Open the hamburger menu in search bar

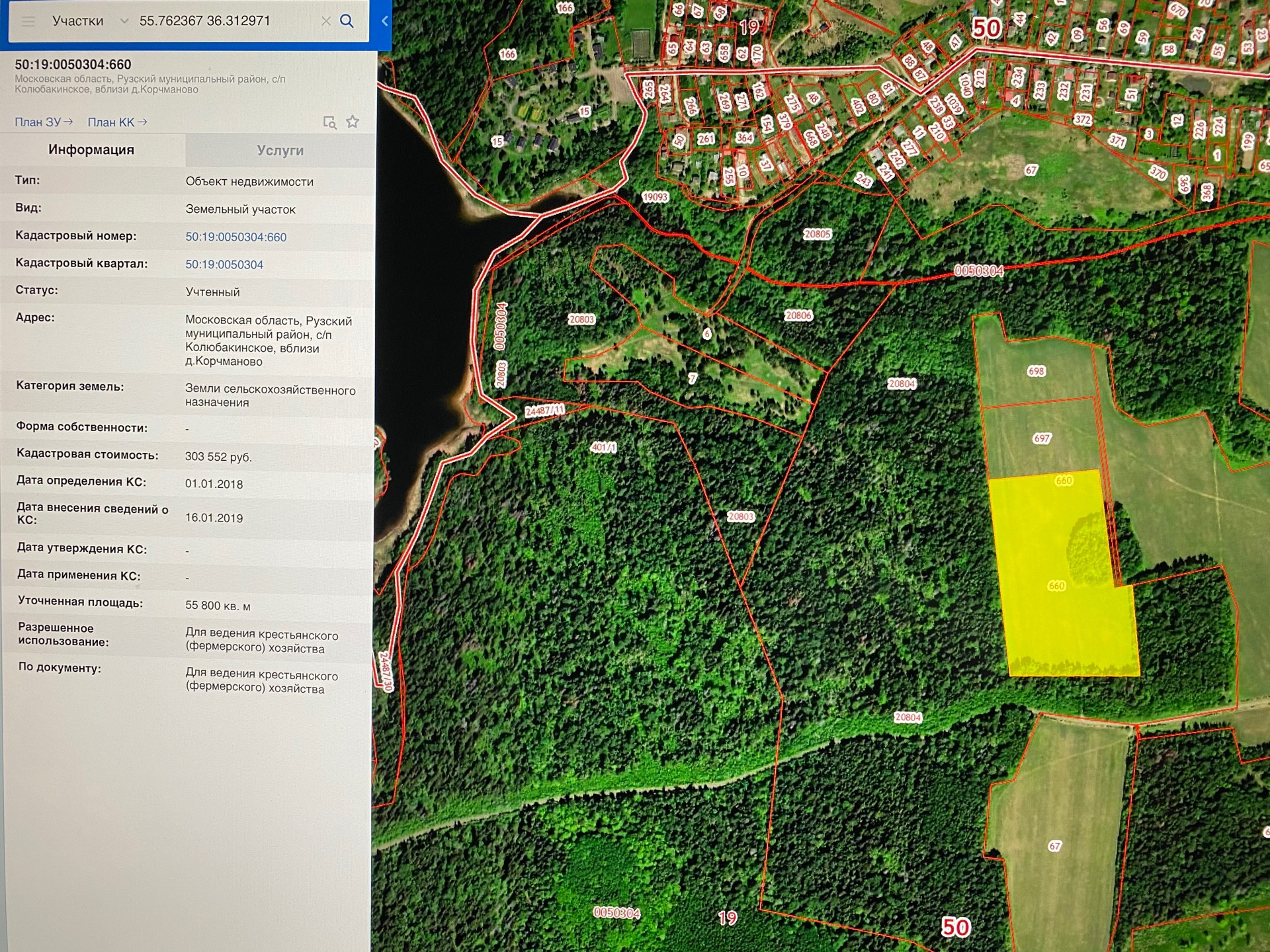click(28, 21)
